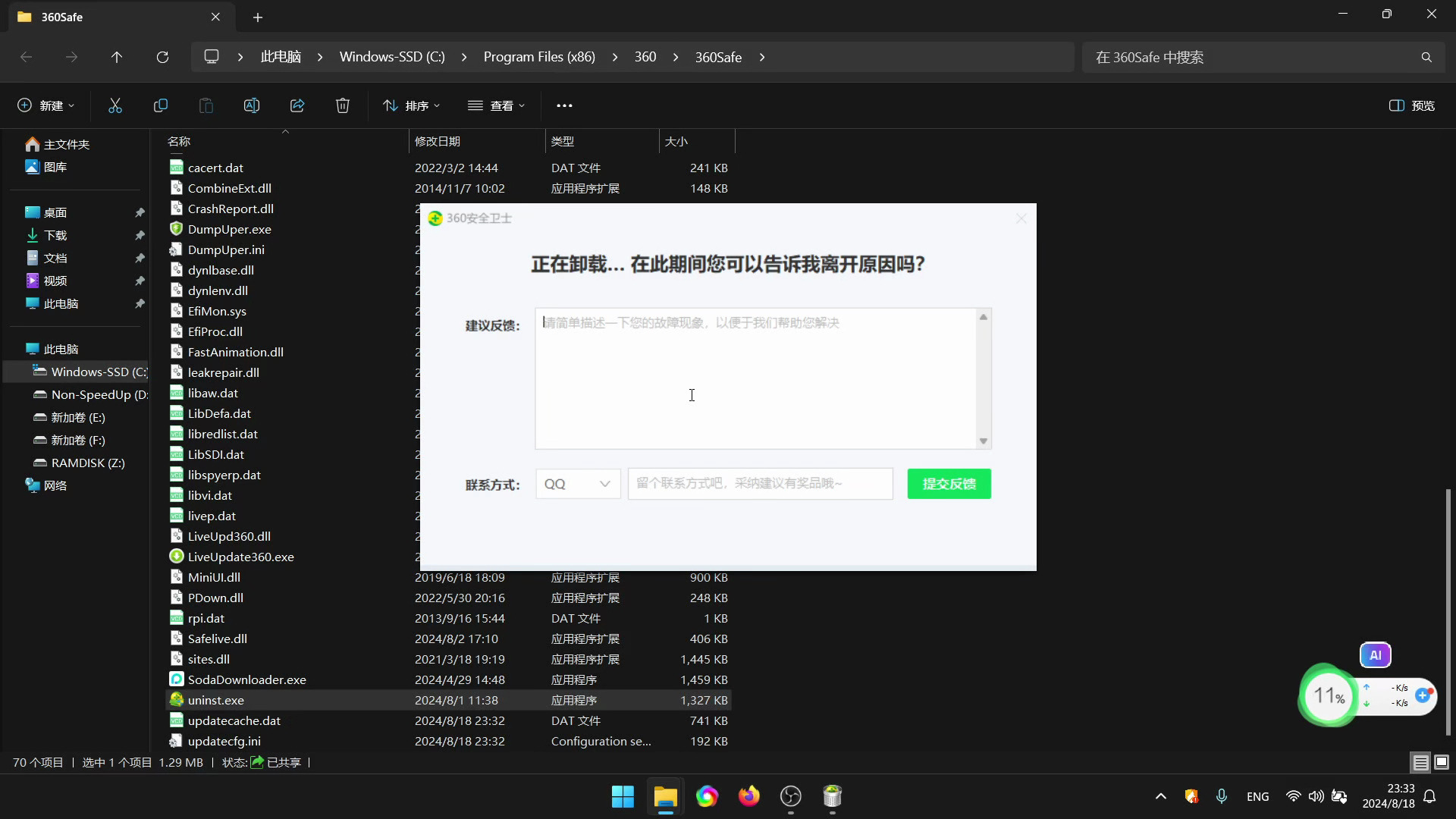Select the Cut icon on the toolbar

tap(115, 105)
